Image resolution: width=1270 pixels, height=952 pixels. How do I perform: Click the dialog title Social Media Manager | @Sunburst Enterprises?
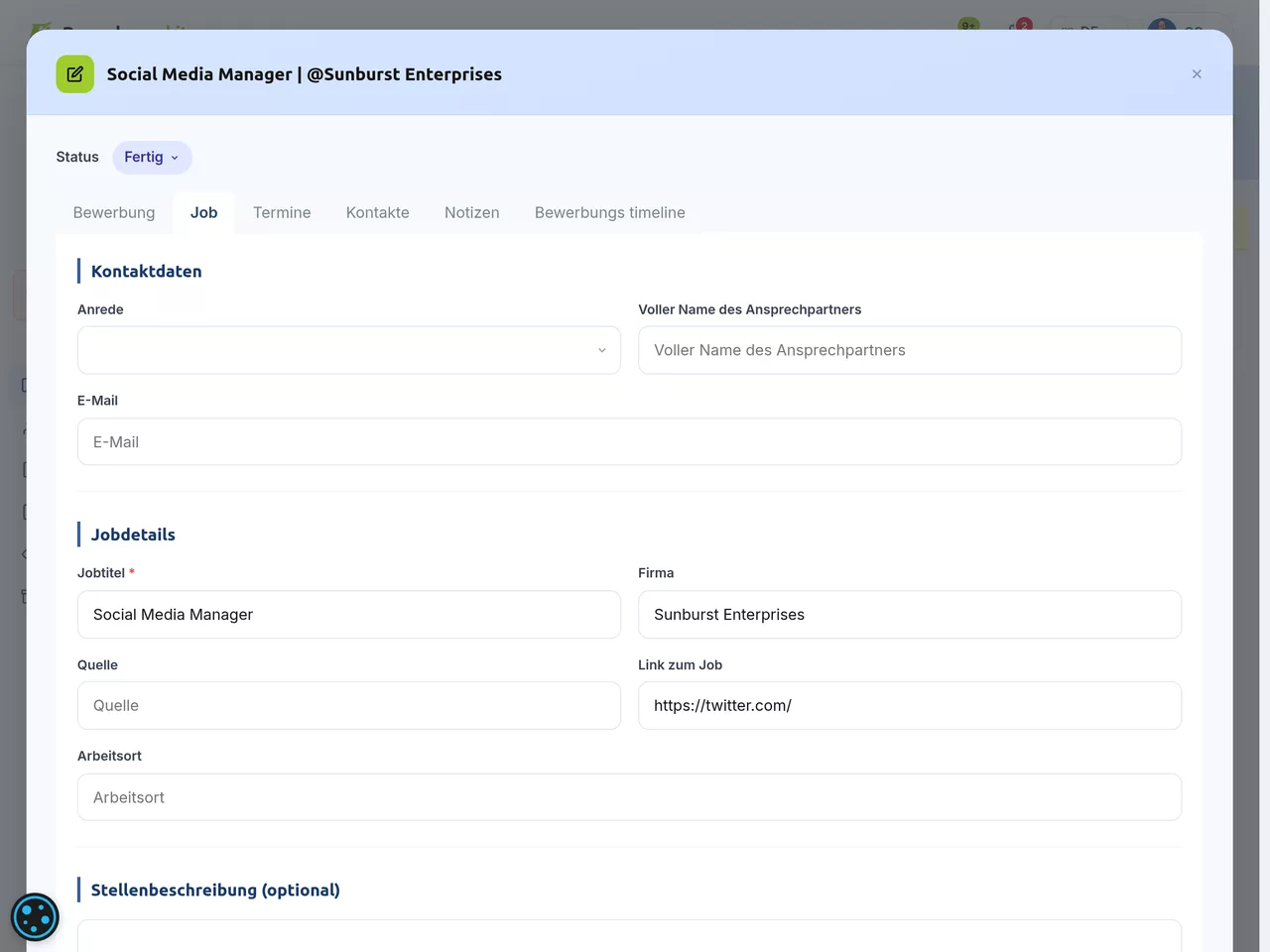tap(305, 74)
